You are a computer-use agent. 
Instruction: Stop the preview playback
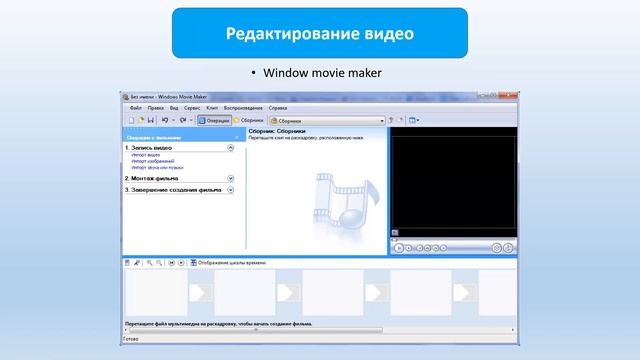409,248
